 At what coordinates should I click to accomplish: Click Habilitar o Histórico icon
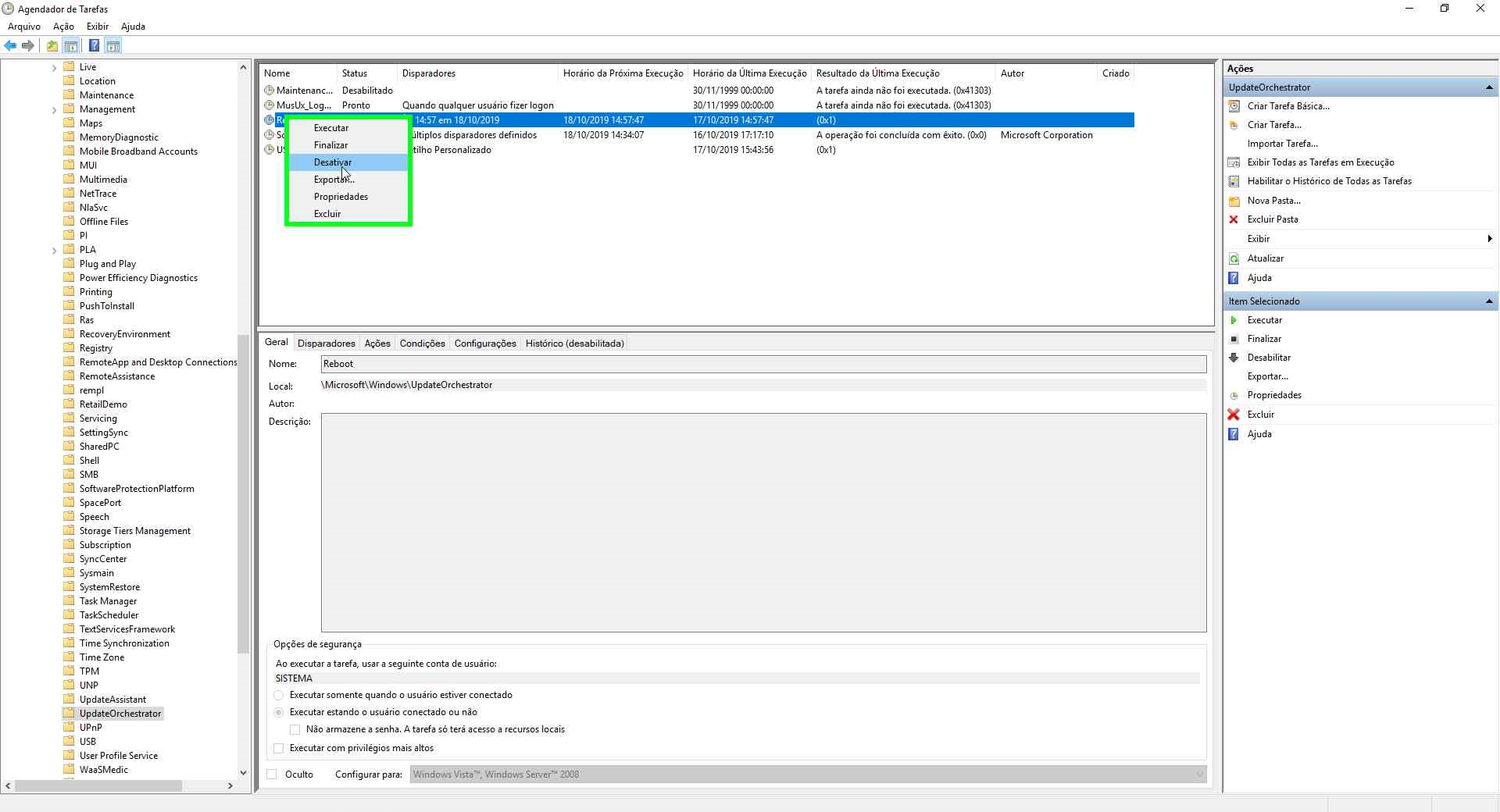click(1234, 181)
